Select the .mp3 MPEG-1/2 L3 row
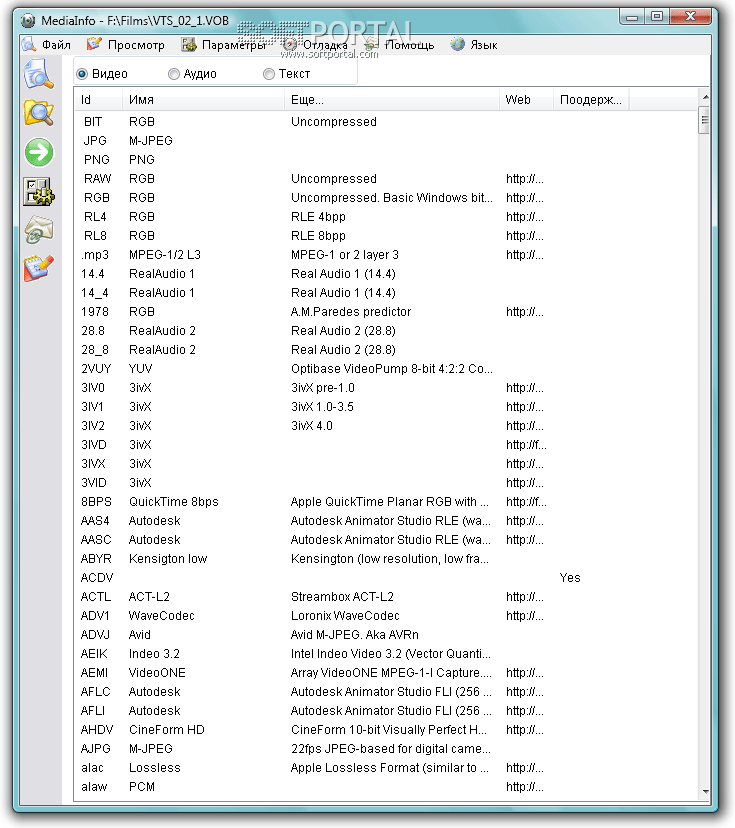The height and width of the screenshot is (828, 735). click(386, 255)
